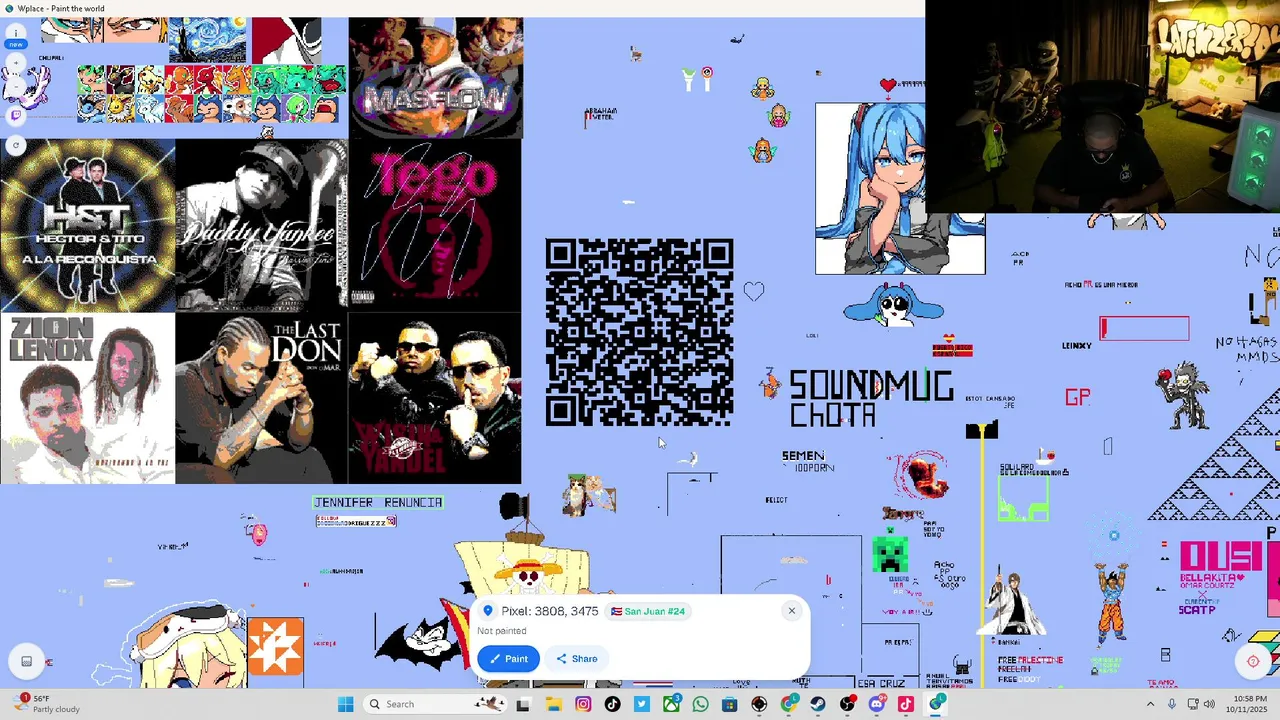Open the network tray icon
The image size is (1280, 720).
click(x=1192, y=704)
